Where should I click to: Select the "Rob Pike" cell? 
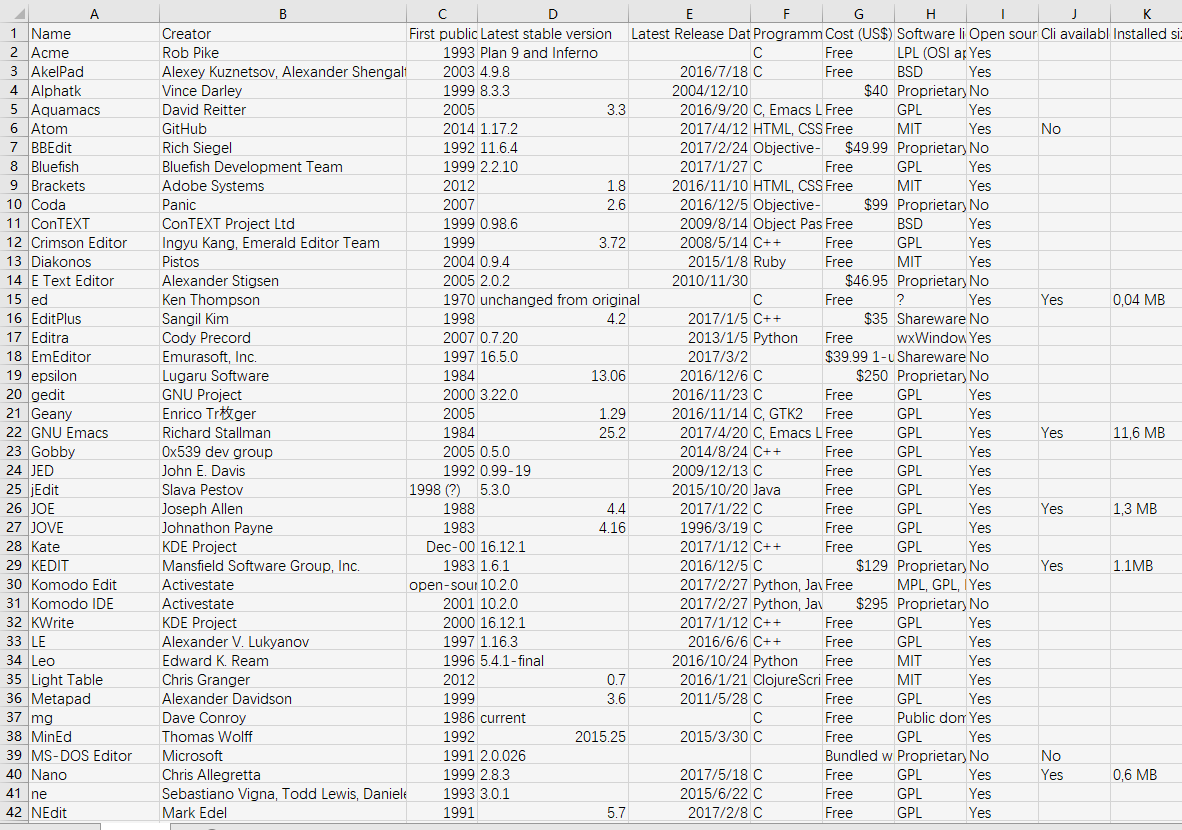(283, 53)
